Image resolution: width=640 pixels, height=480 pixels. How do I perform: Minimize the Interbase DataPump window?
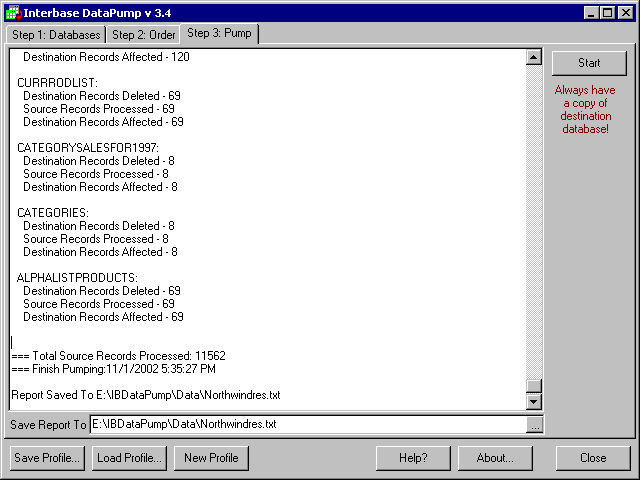tap(591, 13)
